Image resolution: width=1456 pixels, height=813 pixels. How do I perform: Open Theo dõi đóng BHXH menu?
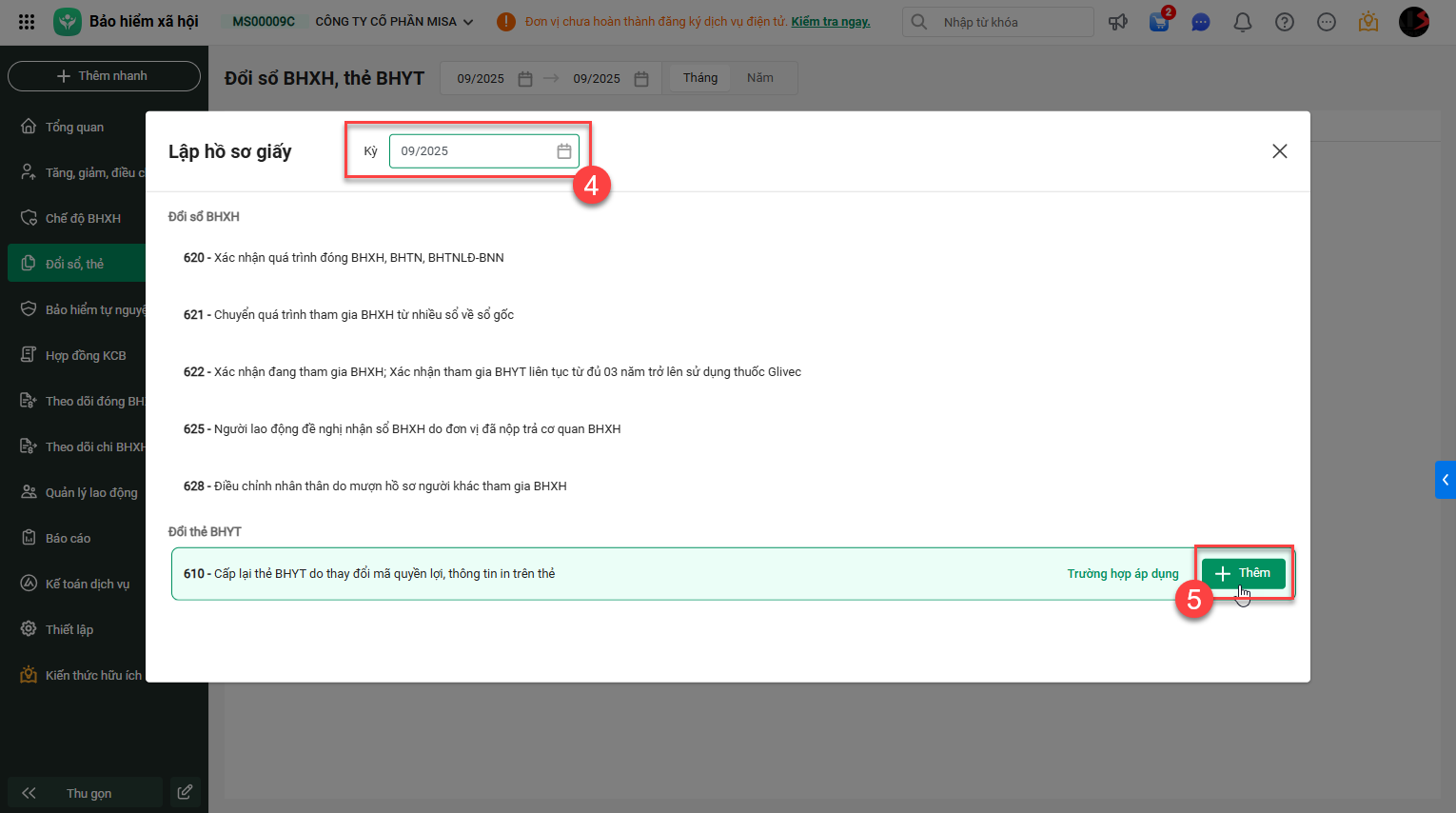tap(82, 401)
